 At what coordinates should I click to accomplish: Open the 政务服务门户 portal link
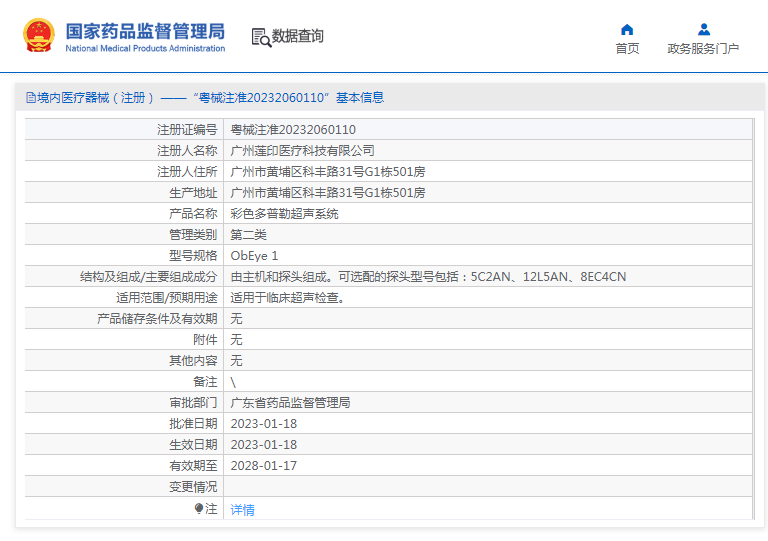click(703, 48)
